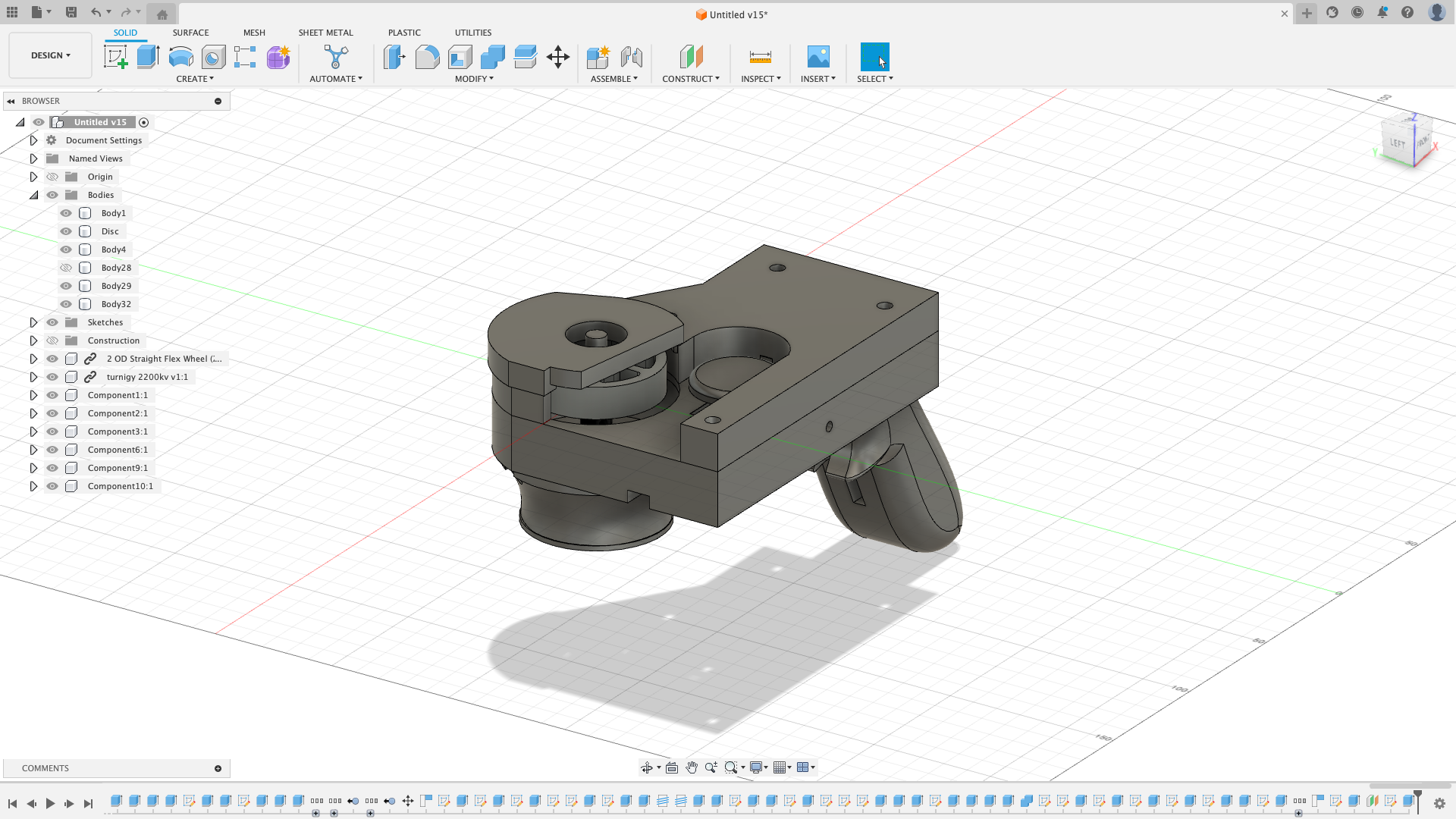Image resolution: width=1456 pixels, height=819 pixels.
Task: Click the timeline playhead marker
Action: pos(1417,798)
